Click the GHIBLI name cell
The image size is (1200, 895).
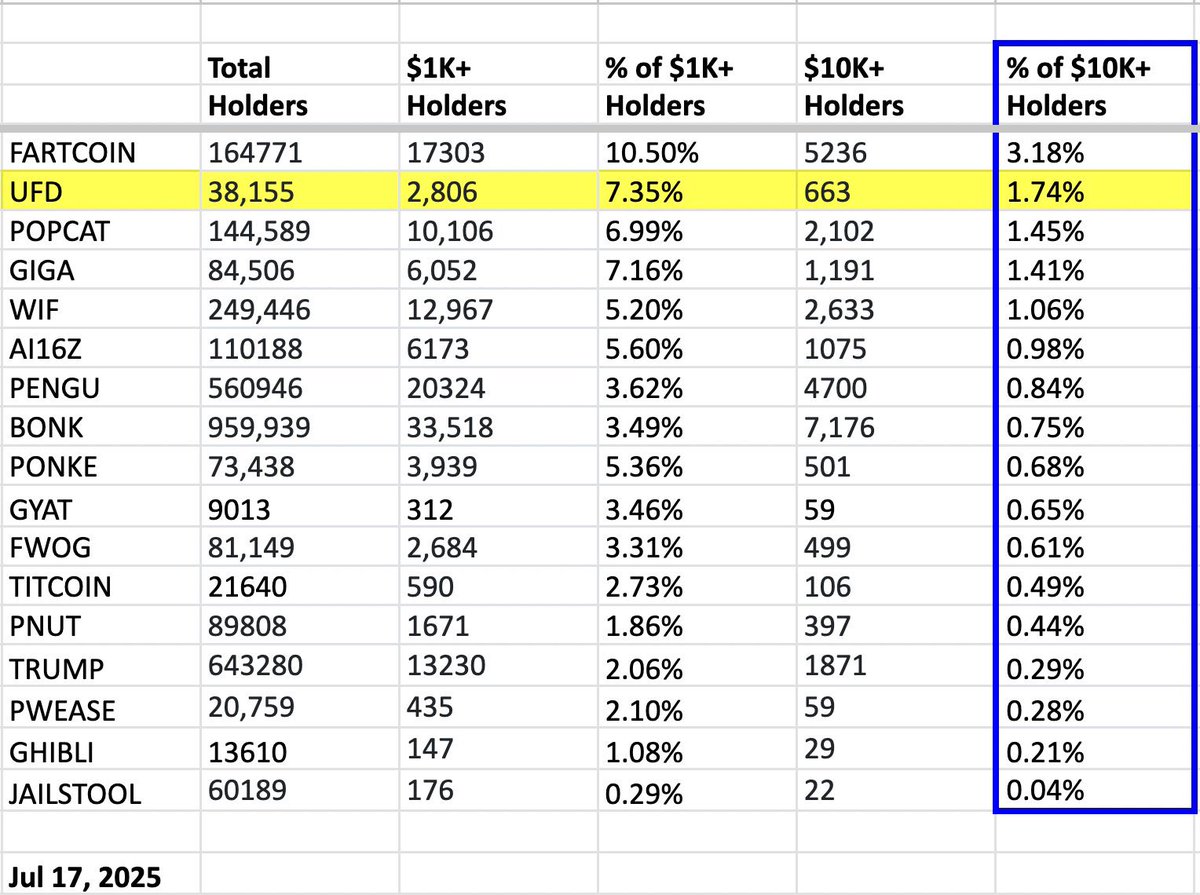click(100, 750)
